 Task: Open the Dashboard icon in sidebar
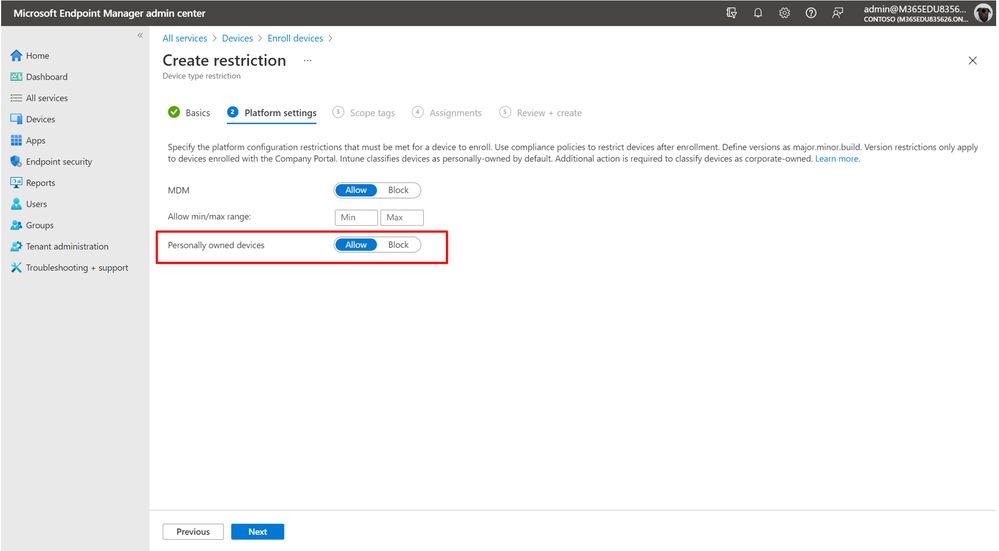tap(17, 76)
